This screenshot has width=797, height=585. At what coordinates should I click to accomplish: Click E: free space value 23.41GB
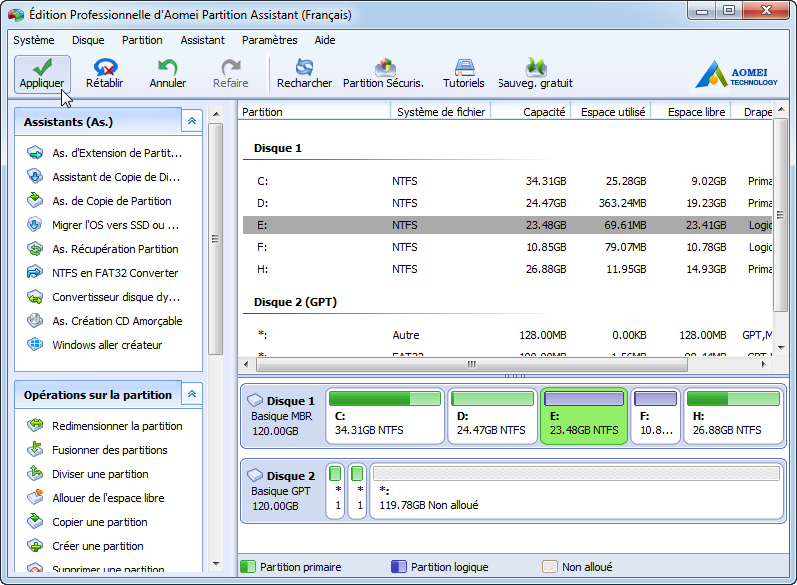click(706, 225)
